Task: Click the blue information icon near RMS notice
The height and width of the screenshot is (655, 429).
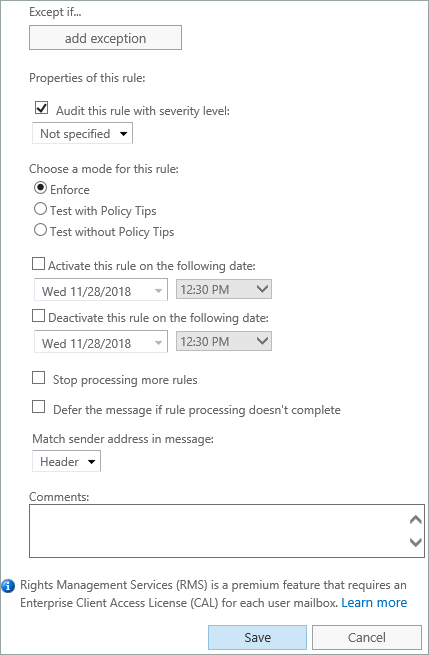Action: point(8,586)
